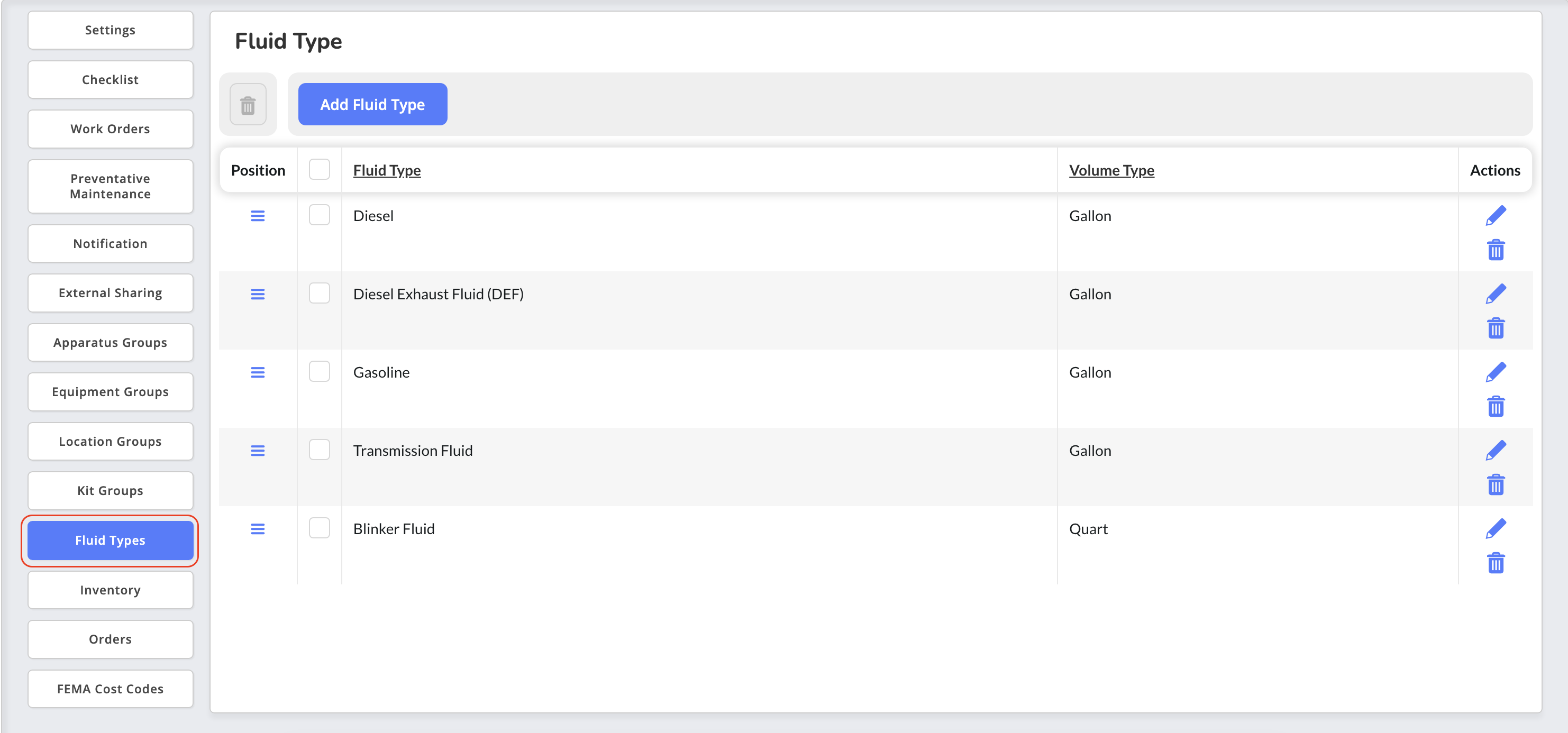This screenshot has width=1568, height=733.
Task: Check the Diesel row checkbox
Action: [319, 215]
